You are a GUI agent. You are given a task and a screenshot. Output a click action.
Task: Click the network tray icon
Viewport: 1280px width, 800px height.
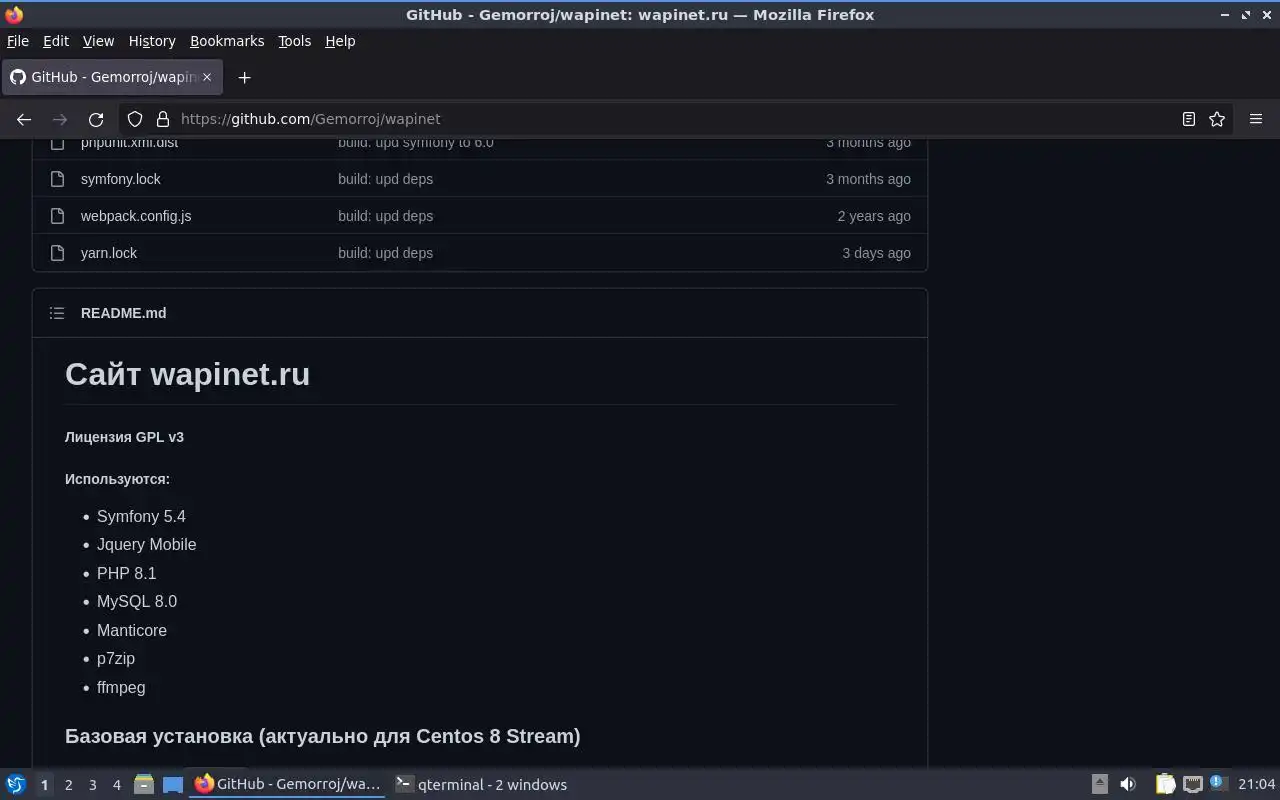[x=1193, y=784]
